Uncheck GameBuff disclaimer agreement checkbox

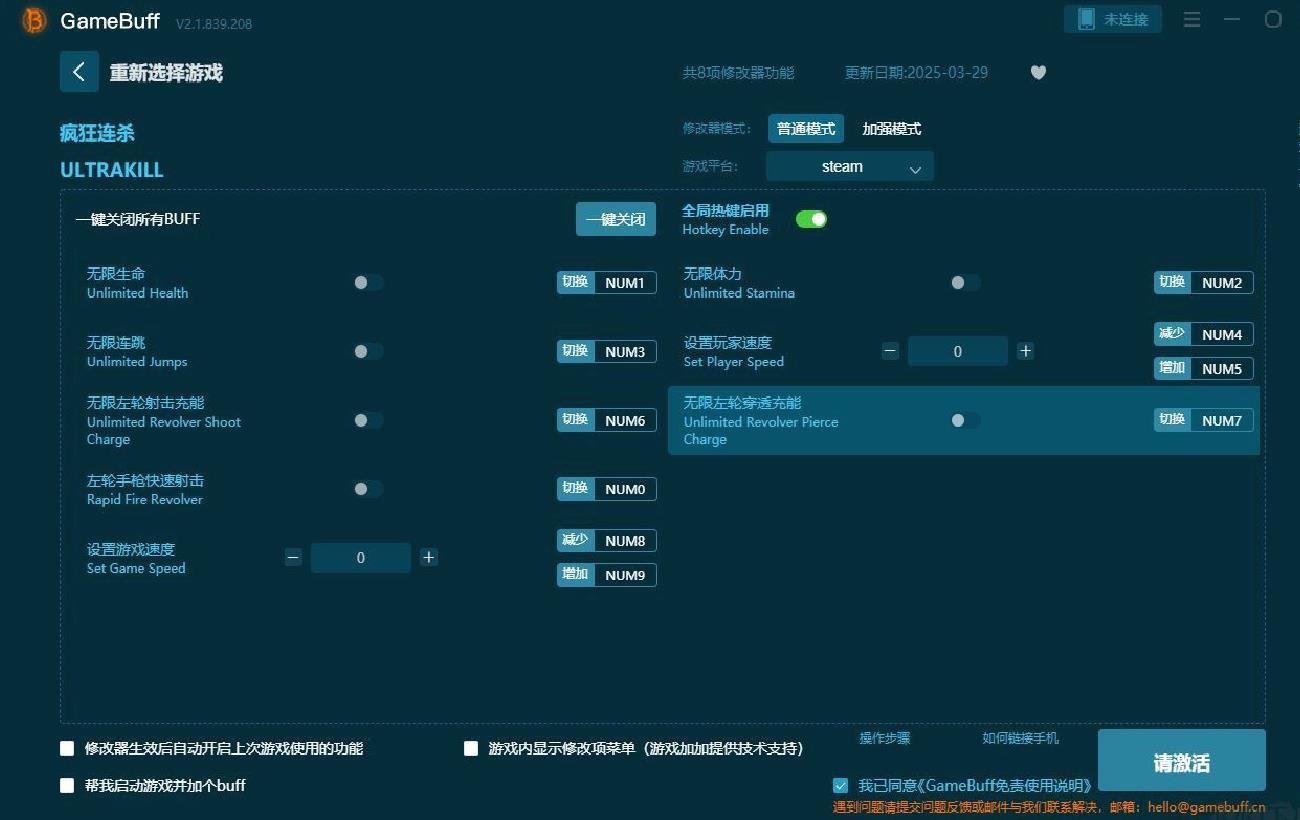point(840,785)
